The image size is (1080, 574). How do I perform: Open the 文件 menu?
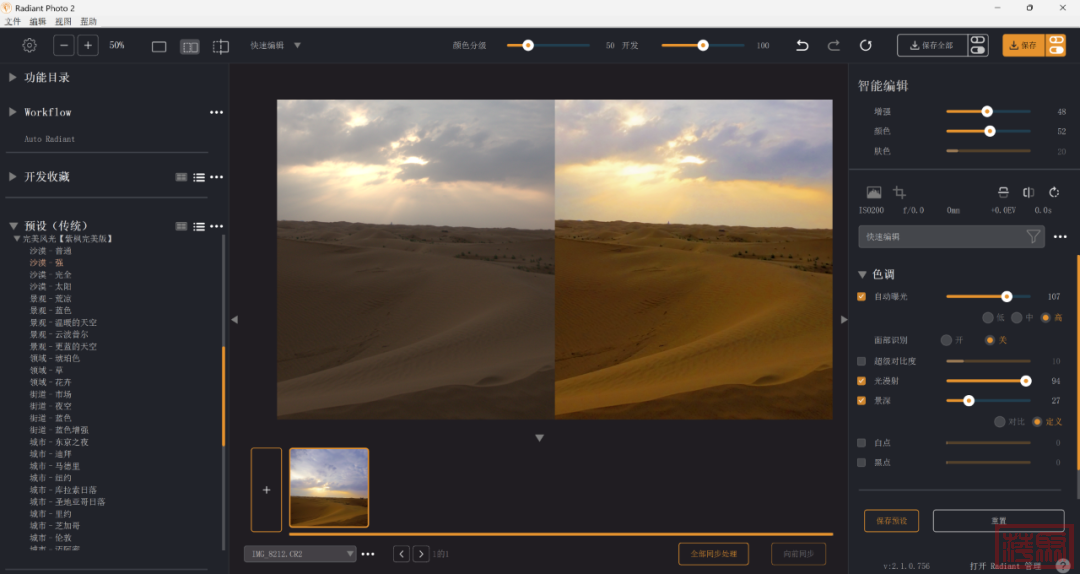click(12, 21)
